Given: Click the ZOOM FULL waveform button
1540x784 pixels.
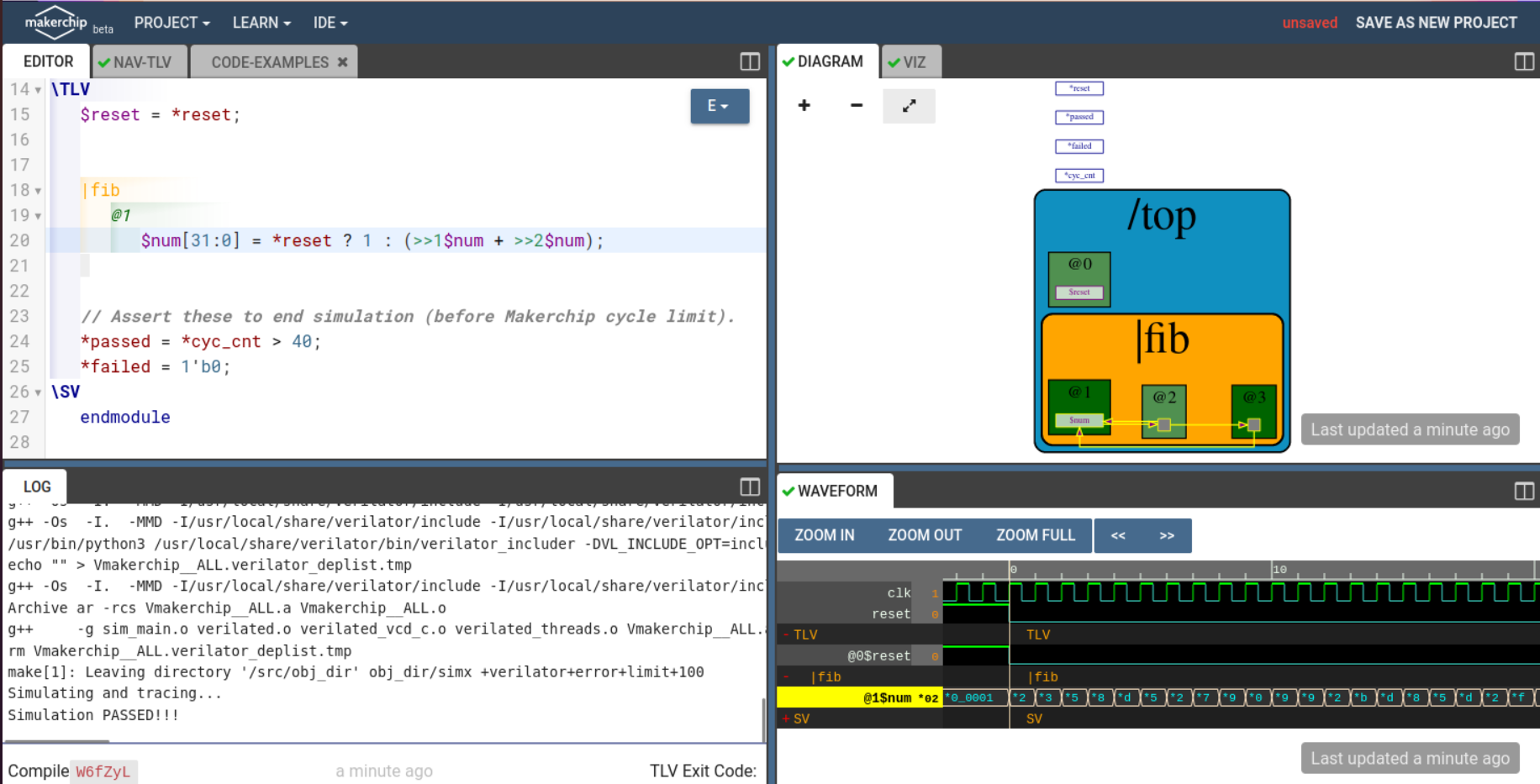Looking at the screenshot, I should coord(1035,535).
